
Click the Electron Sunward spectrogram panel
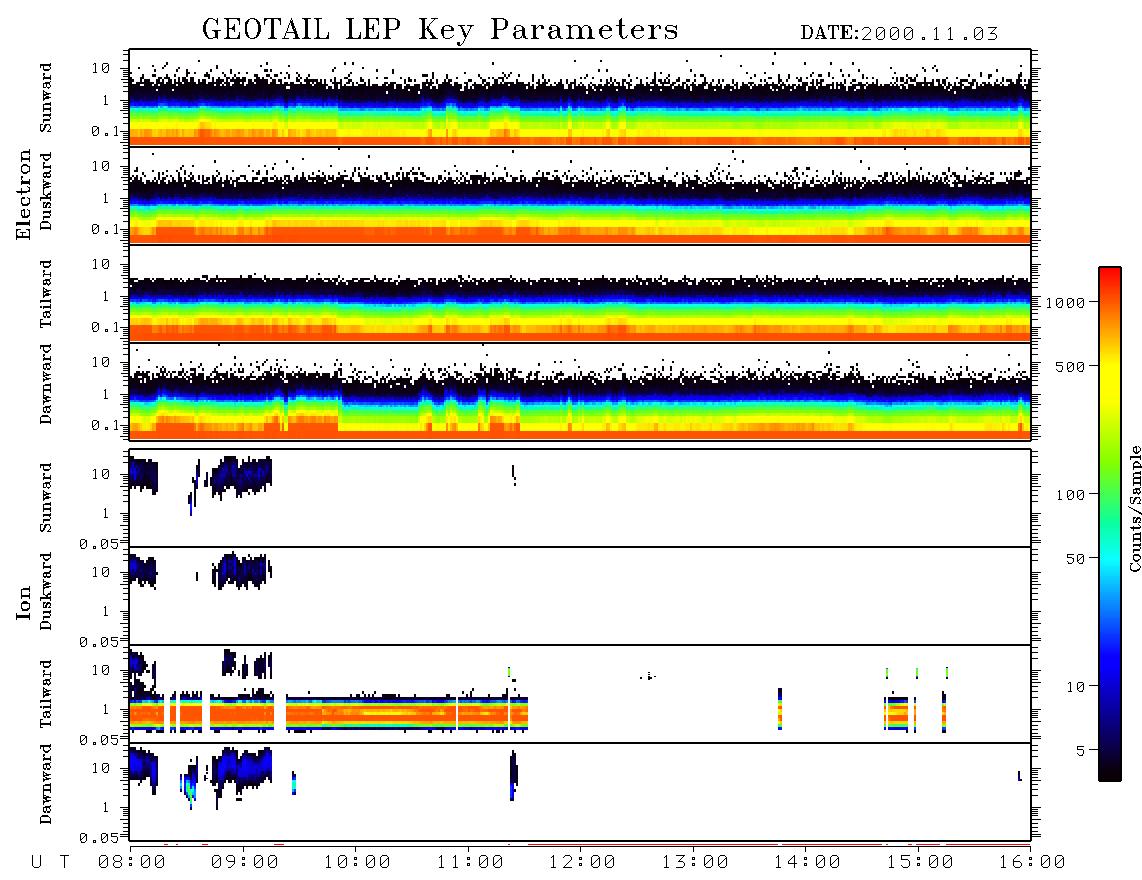pyautogui.click(x=580, y=98)
